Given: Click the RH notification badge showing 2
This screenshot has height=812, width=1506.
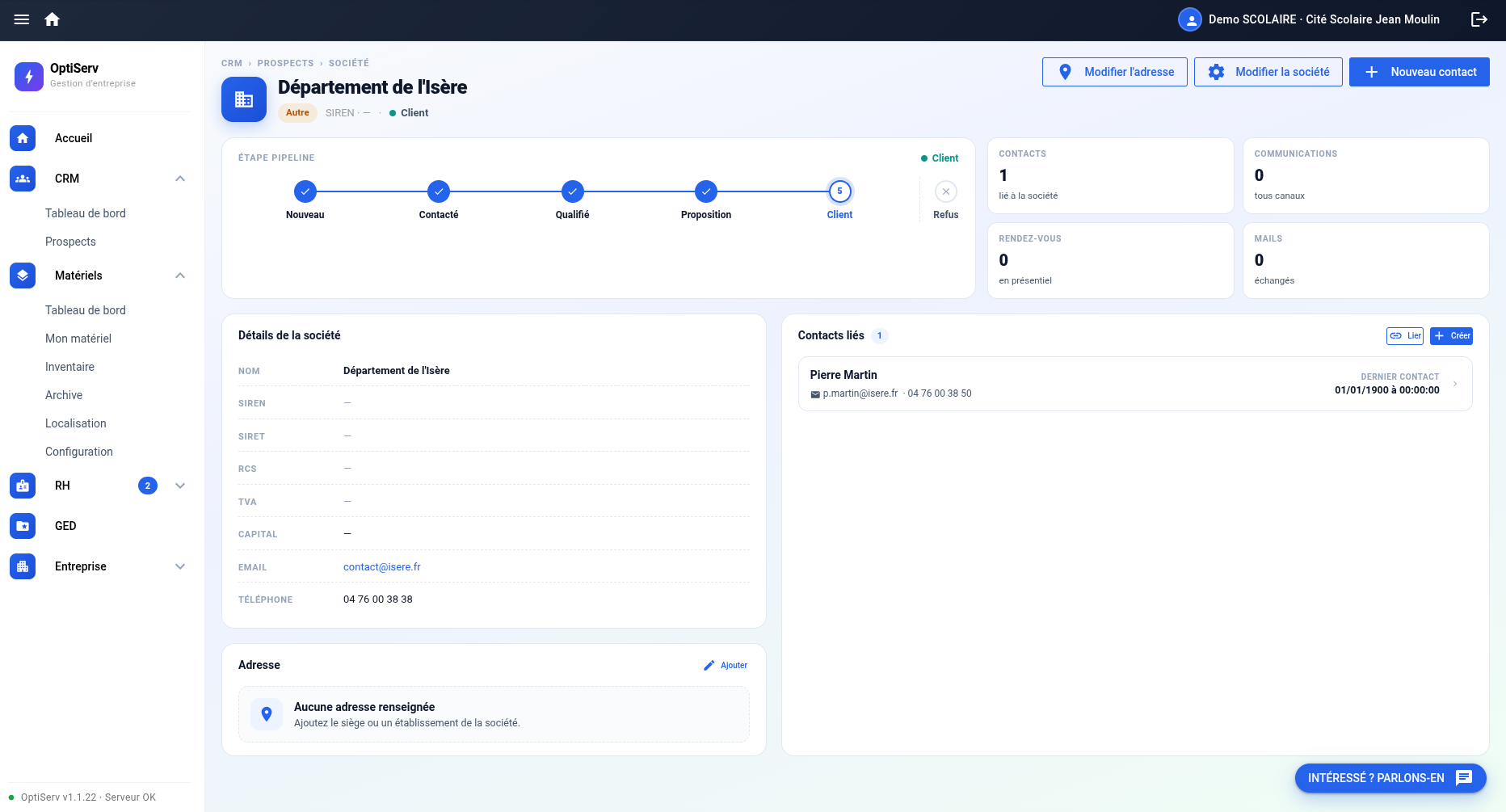Looking at the screenshot, I should click(x=148, y=486).
